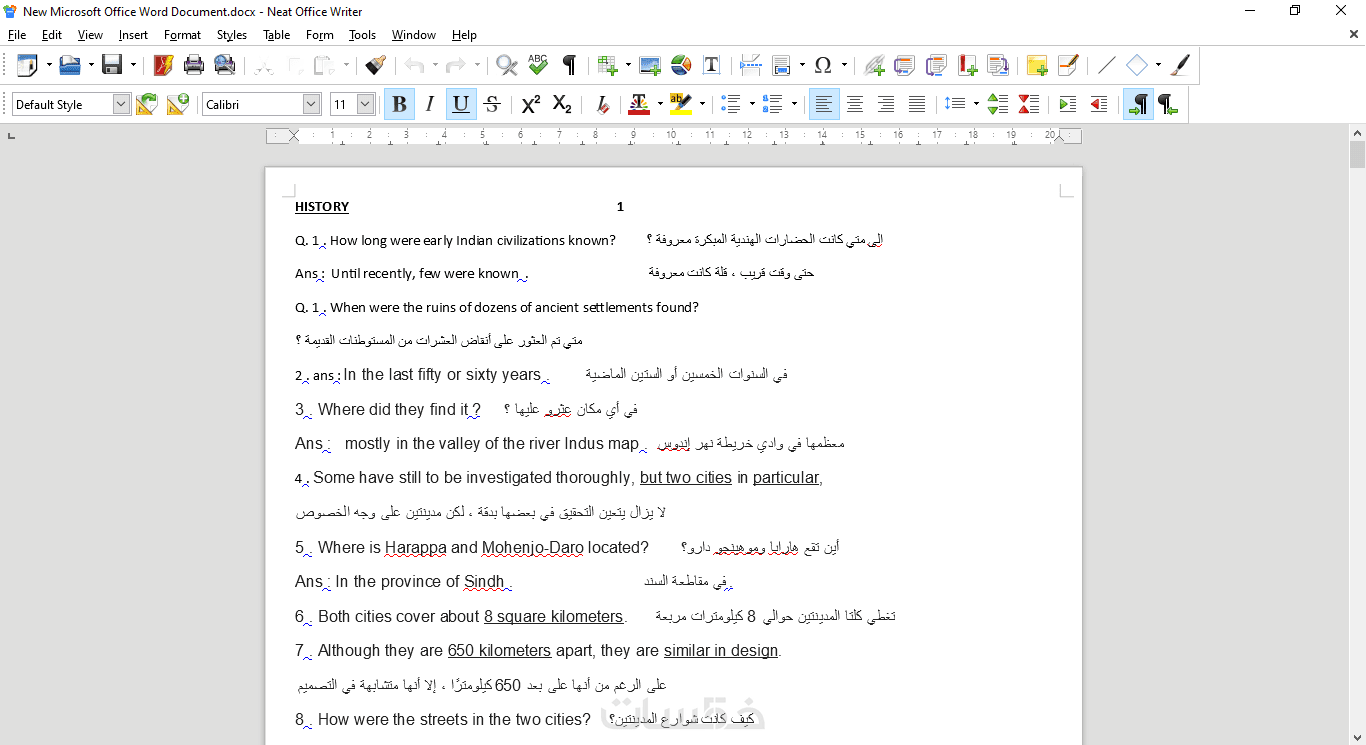Screen dimensions: 1366x745
Task: Show draw functions with the brush icon
Action: 1181,66
